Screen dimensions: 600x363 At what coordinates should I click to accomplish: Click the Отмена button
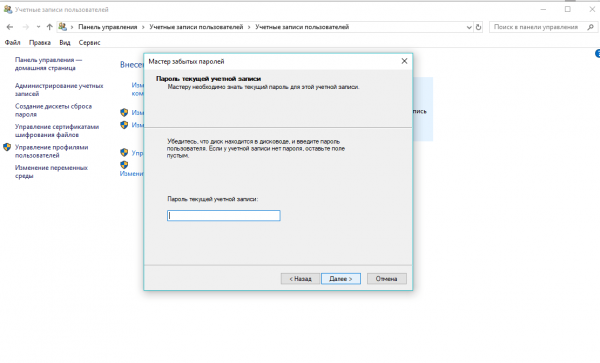(386, 279)
